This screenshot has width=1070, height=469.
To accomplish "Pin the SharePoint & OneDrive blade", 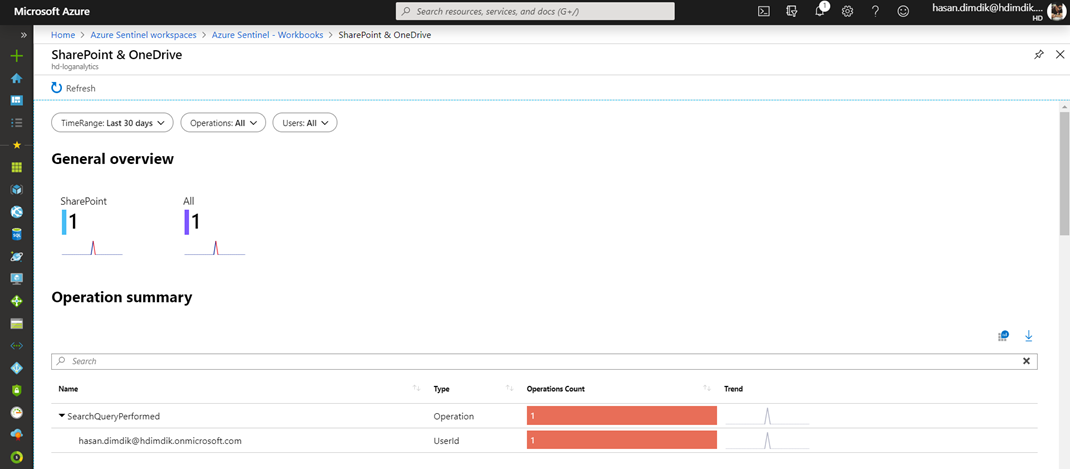I will (1039, 55).
